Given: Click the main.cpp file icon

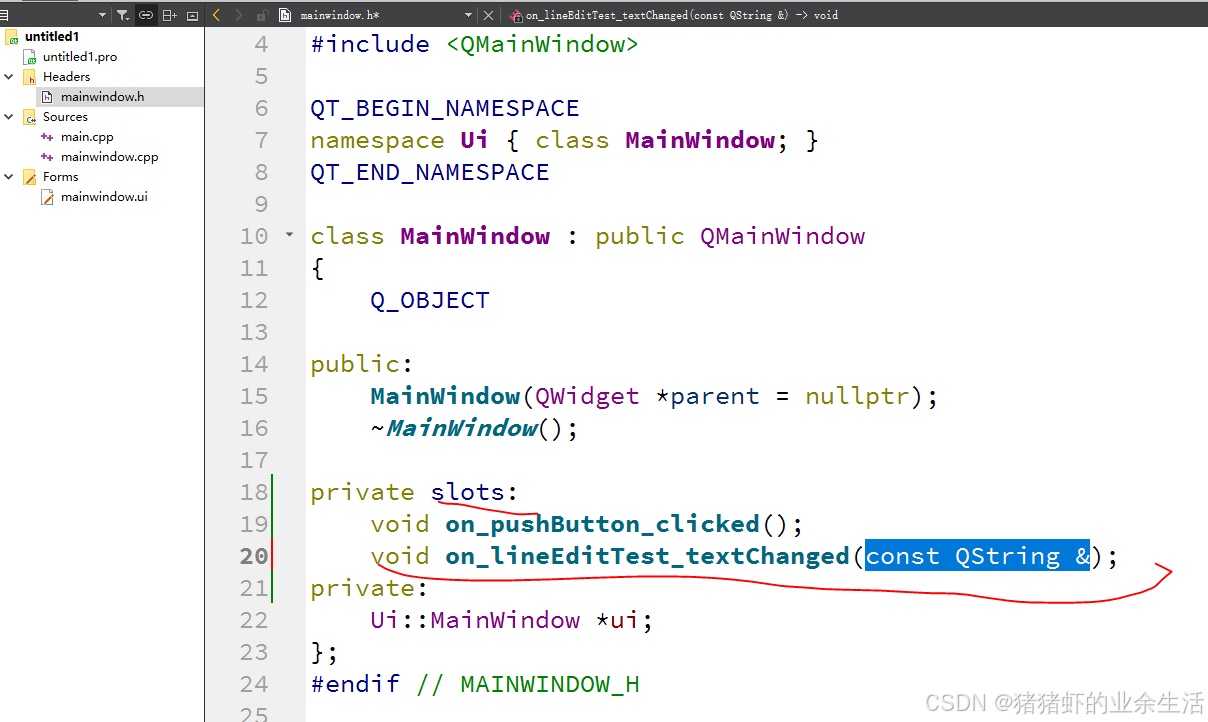Looking at the screenshot, I should 47,137.
